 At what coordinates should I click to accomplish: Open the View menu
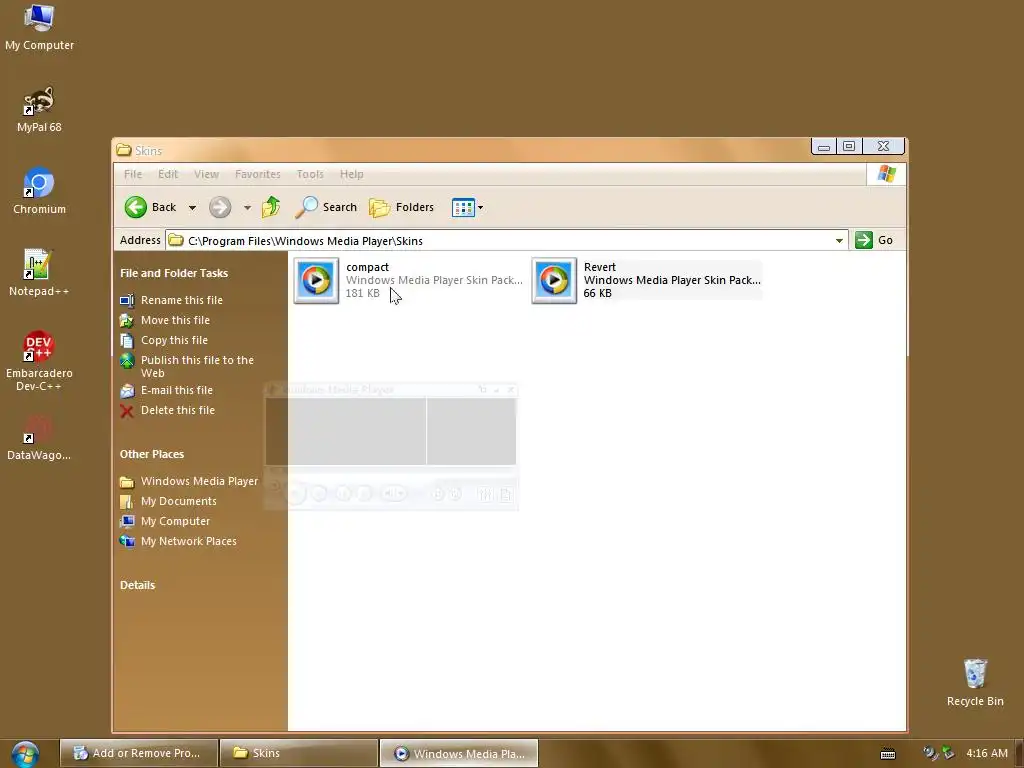[x=206, y=174]
